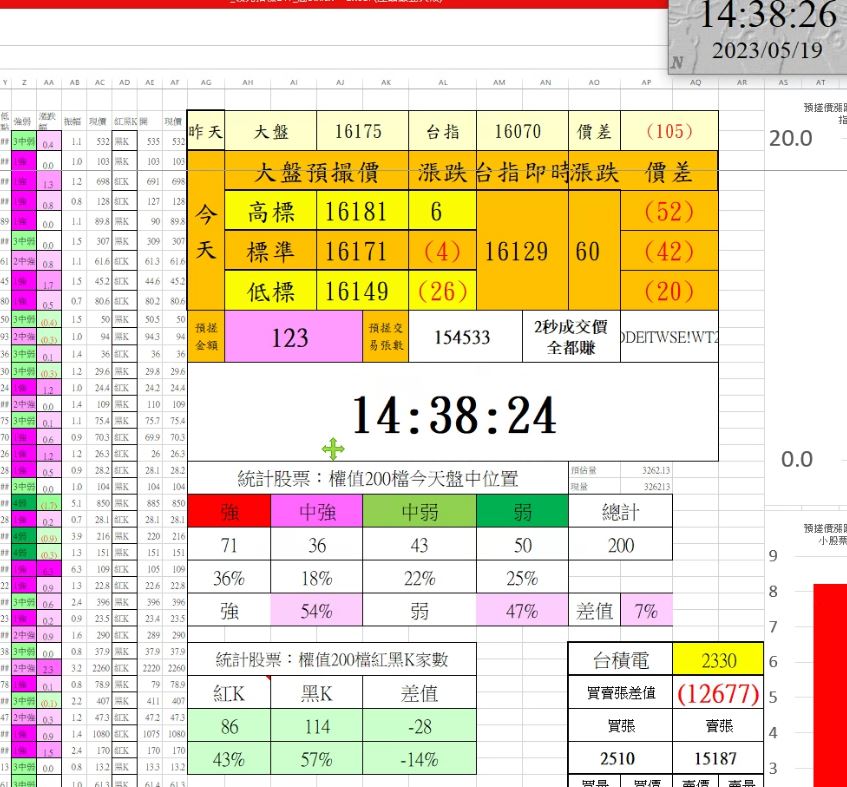Click the large 14:38:24 time cell
847x787 pixels.
[x=453, y=413]
